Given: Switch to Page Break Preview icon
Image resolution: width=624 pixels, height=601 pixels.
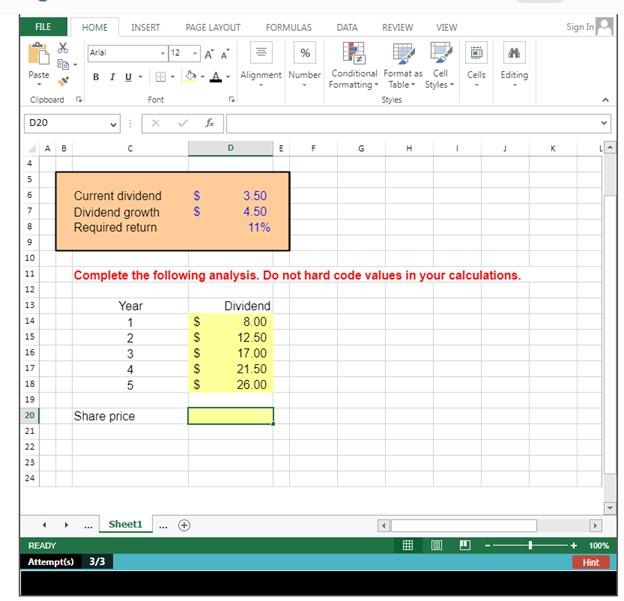Looking at the screenshot, I should 465,545.
